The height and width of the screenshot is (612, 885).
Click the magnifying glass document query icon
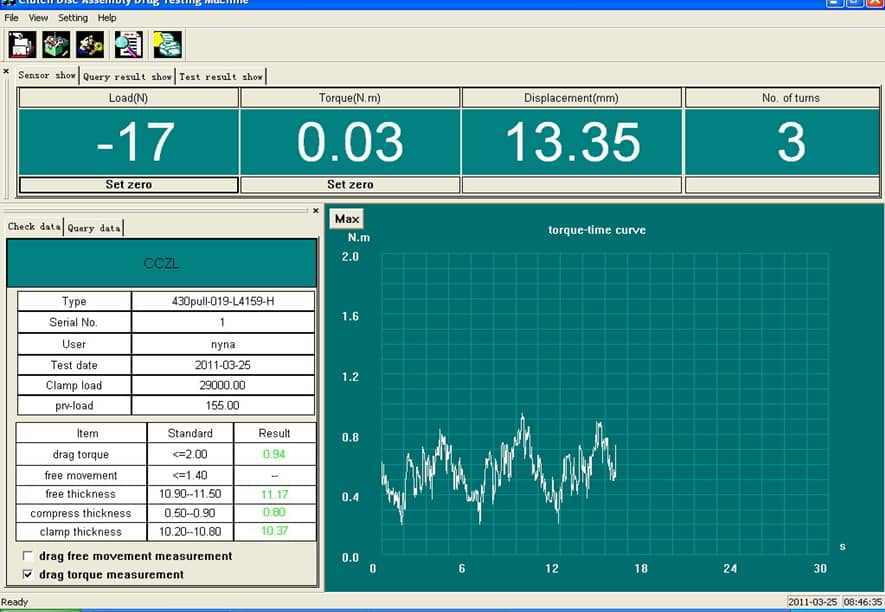(x=128, y=44)
